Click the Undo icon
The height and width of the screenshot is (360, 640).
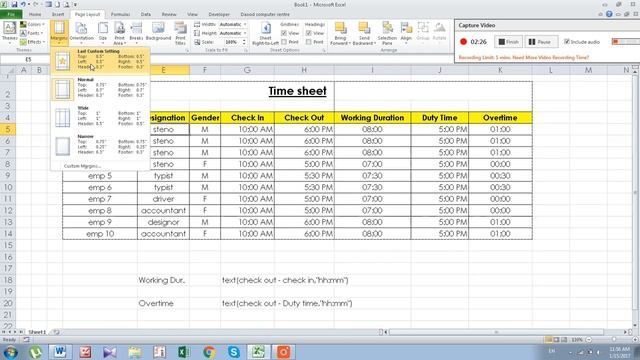coord(24,4)
